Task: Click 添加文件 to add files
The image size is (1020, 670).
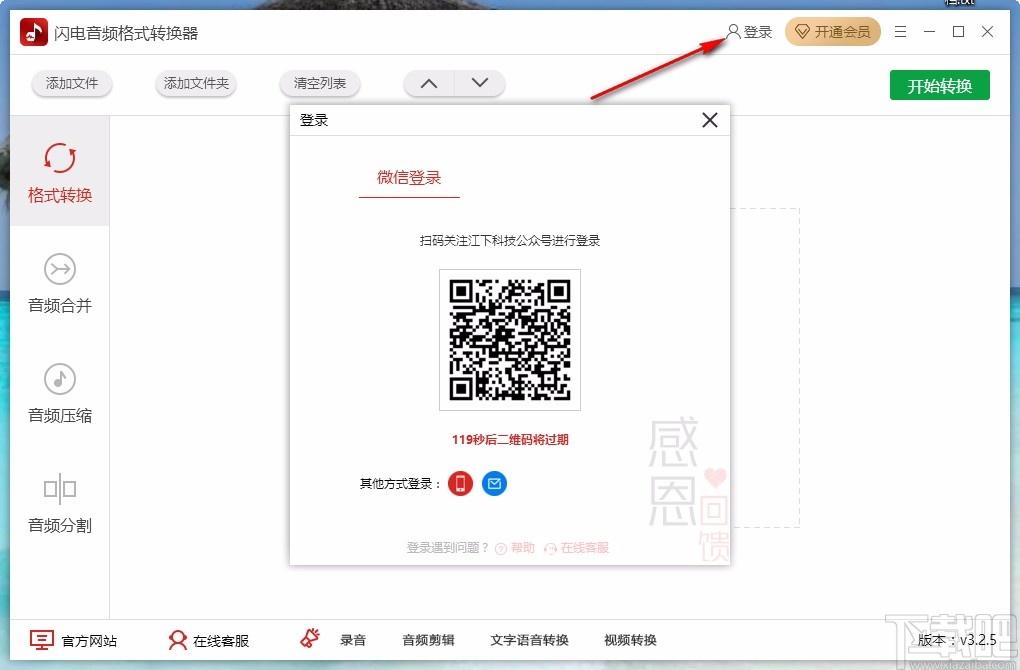Action: click(72, 83)
